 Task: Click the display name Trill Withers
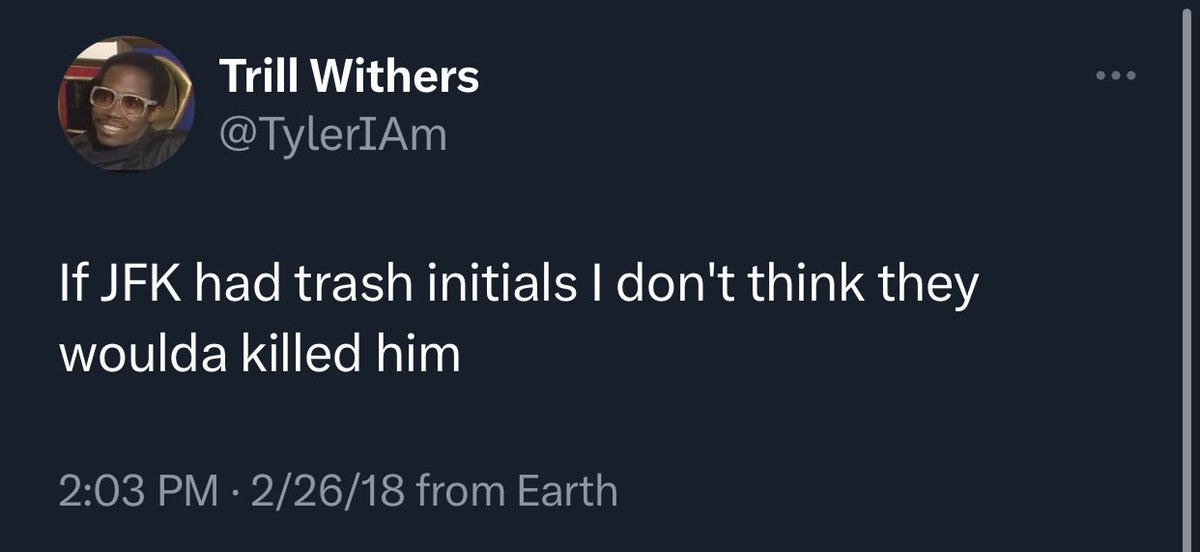pyautogui.click(x=348, y=77)
